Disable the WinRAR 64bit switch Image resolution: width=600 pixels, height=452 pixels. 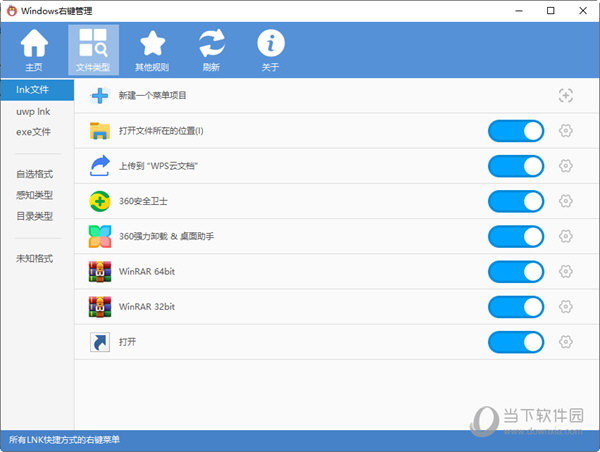pyautogui.click(x=516, y=272)
